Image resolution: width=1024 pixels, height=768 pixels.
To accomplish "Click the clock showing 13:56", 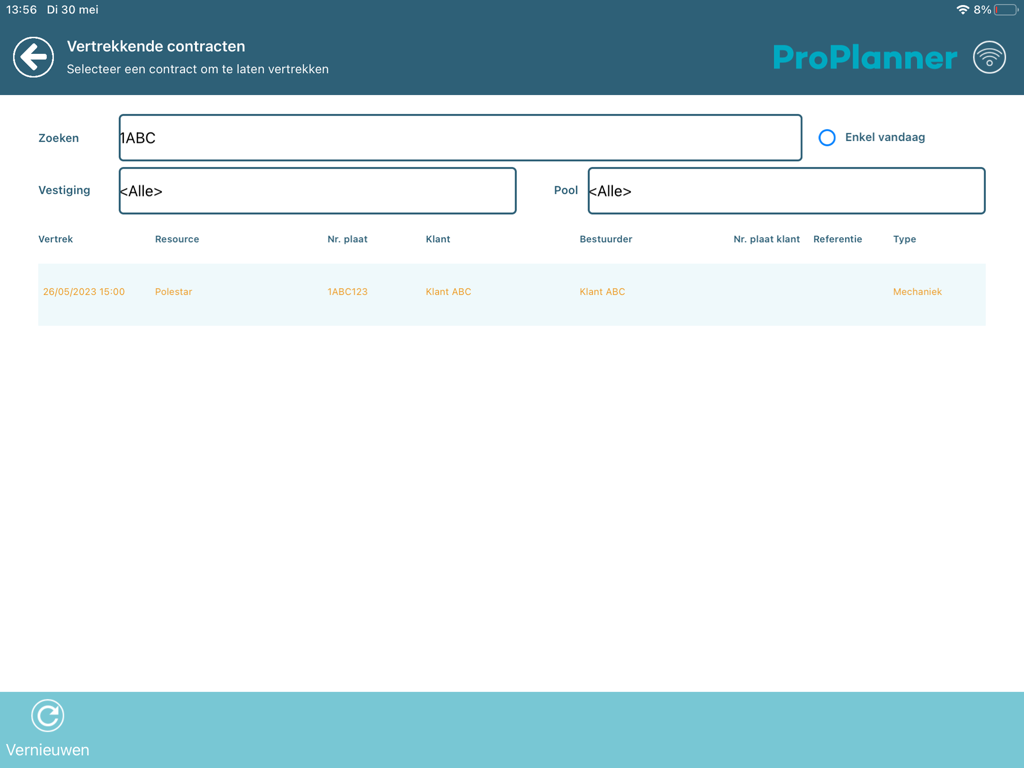I will click(22, 10).
